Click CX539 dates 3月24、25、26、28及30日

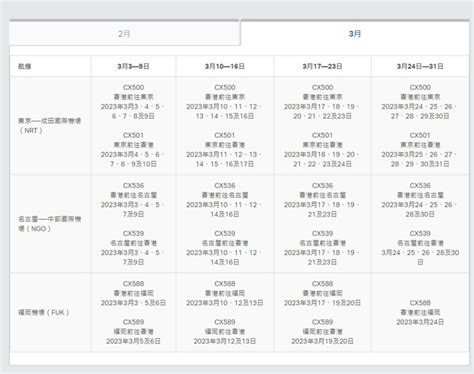[420, 257]
